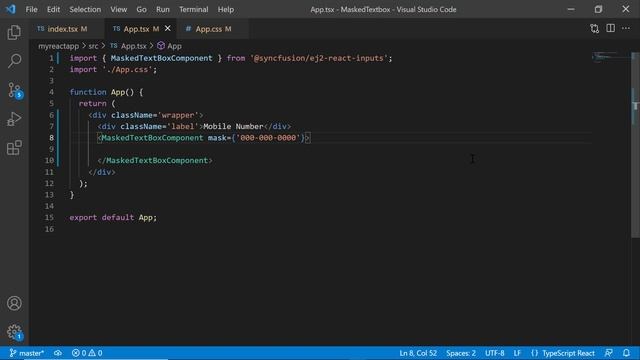Click the './App.css' import string

click(127, 69)
